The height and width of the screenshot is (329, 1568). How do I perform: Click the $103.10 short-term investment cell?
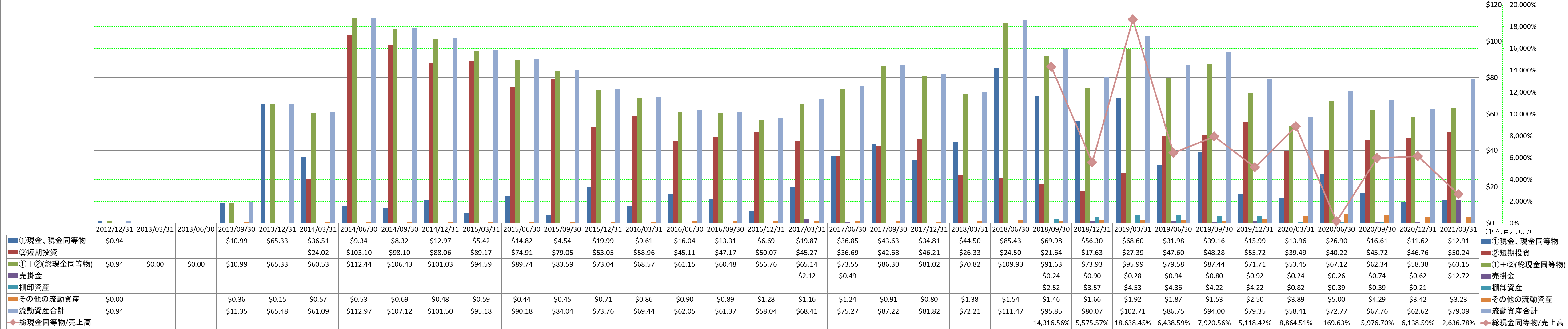coord(359,253)
